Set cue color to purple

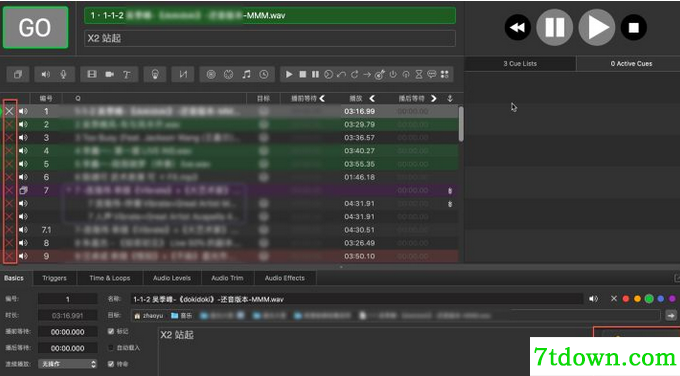click(672, 299)
